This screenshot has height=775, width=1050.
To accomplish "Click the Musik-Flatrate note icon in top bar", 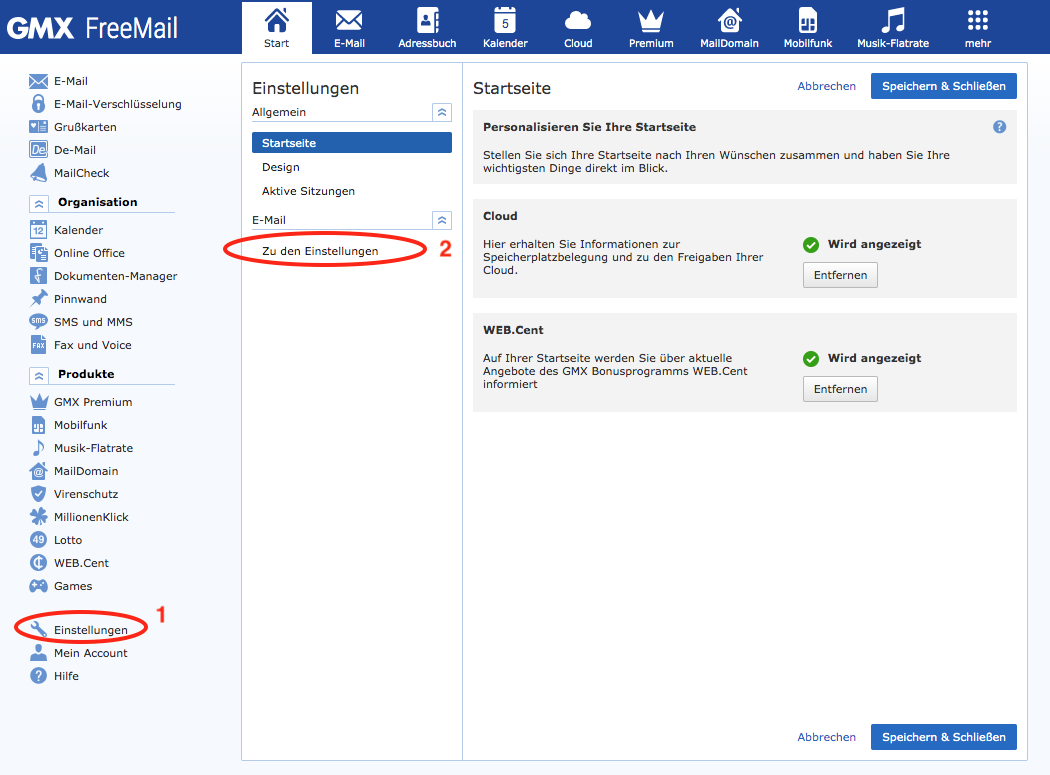I will [893, 22].
